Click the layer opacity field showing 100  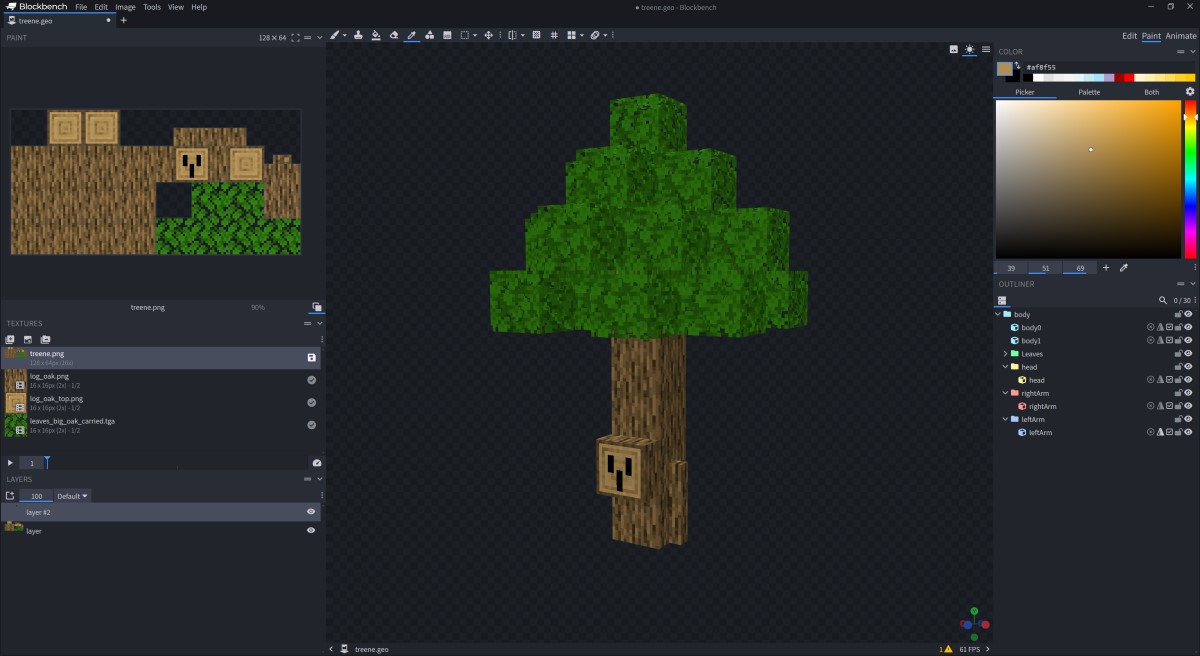pos(37,496)
